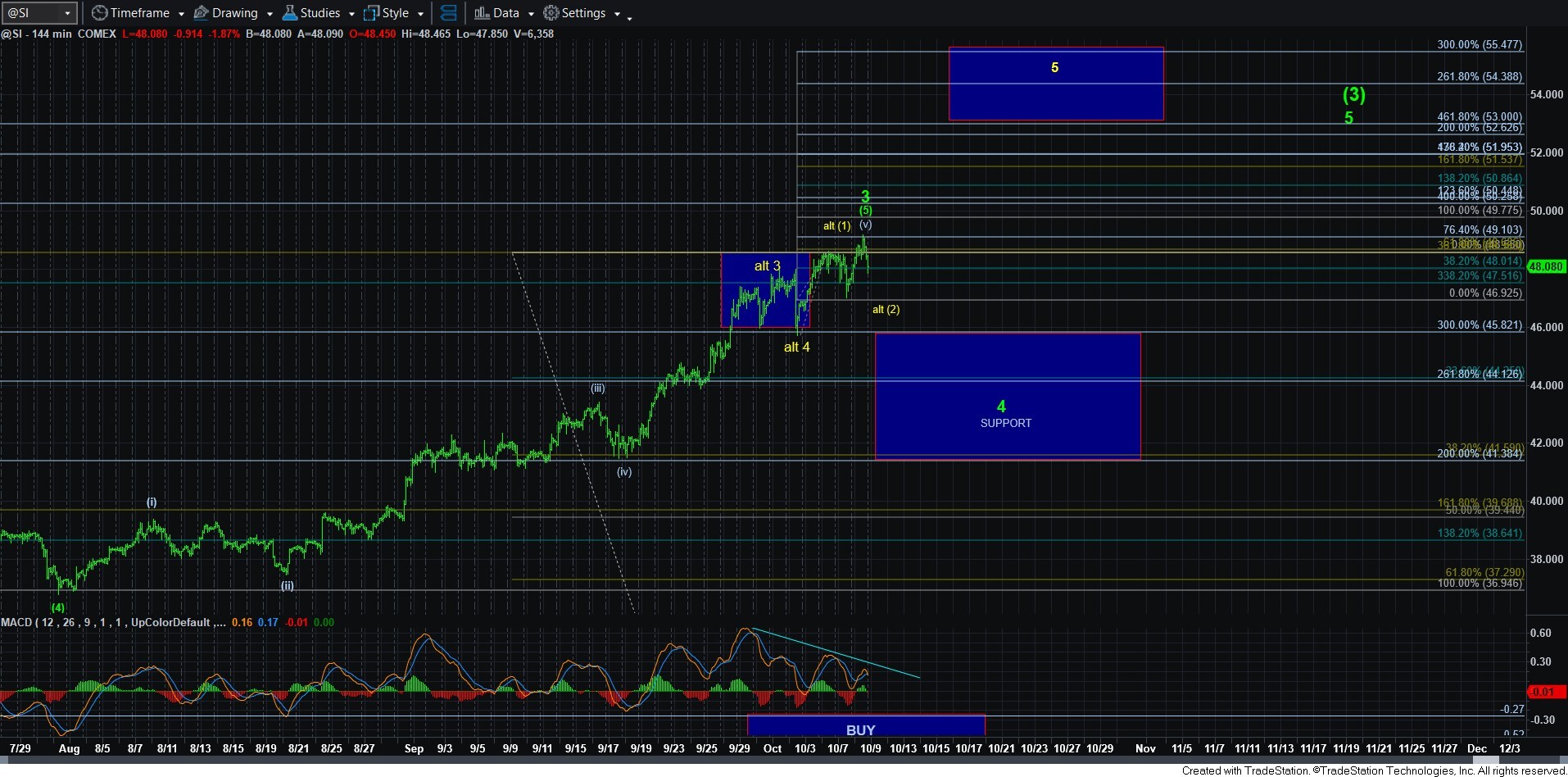Screen dimensions: 1568x777
Task: Click the blue stacked bars toolbar icon
Action: pos(448,13)
